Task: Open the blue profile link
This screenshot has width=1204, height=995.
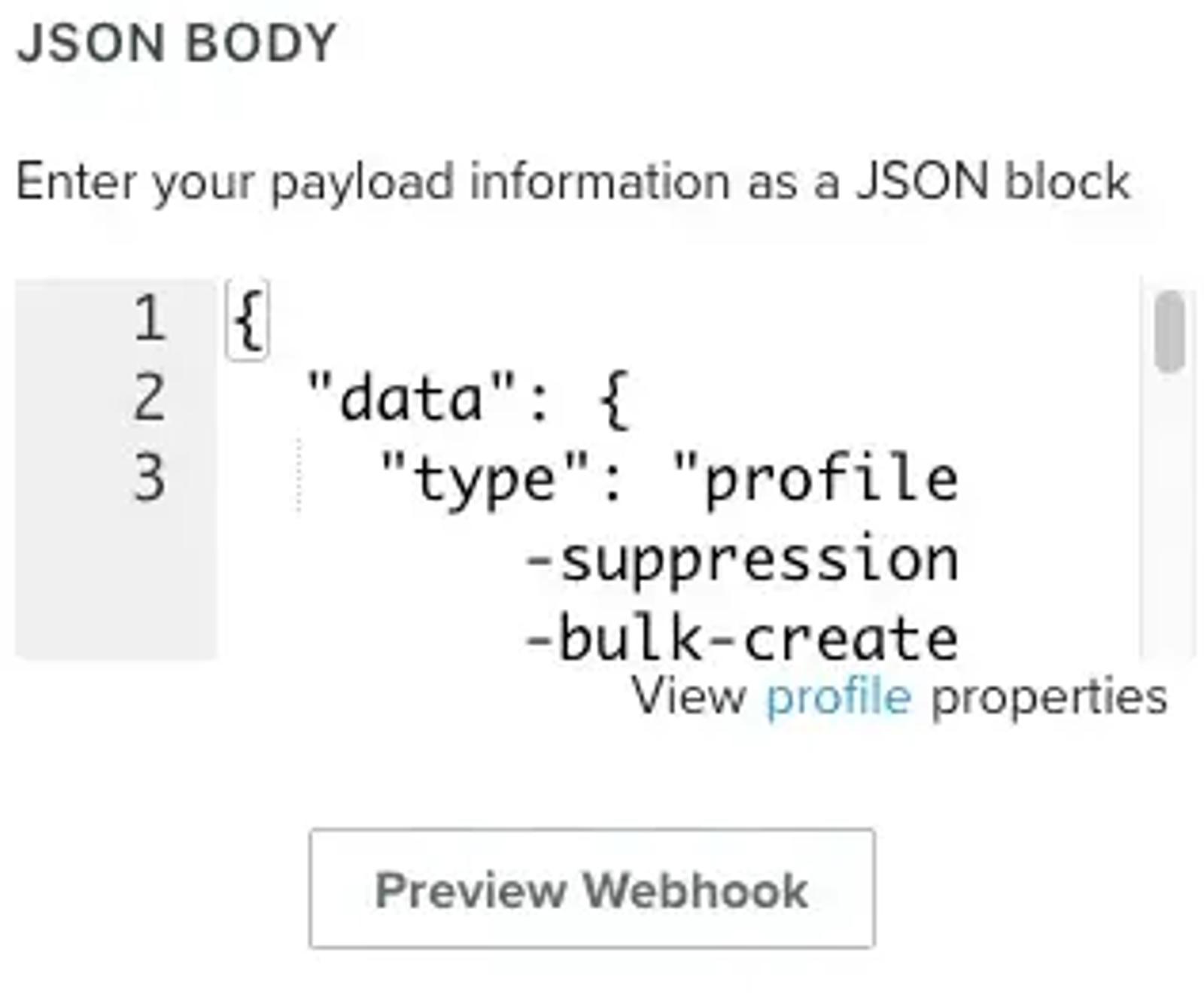Action: tap(838, 698)
